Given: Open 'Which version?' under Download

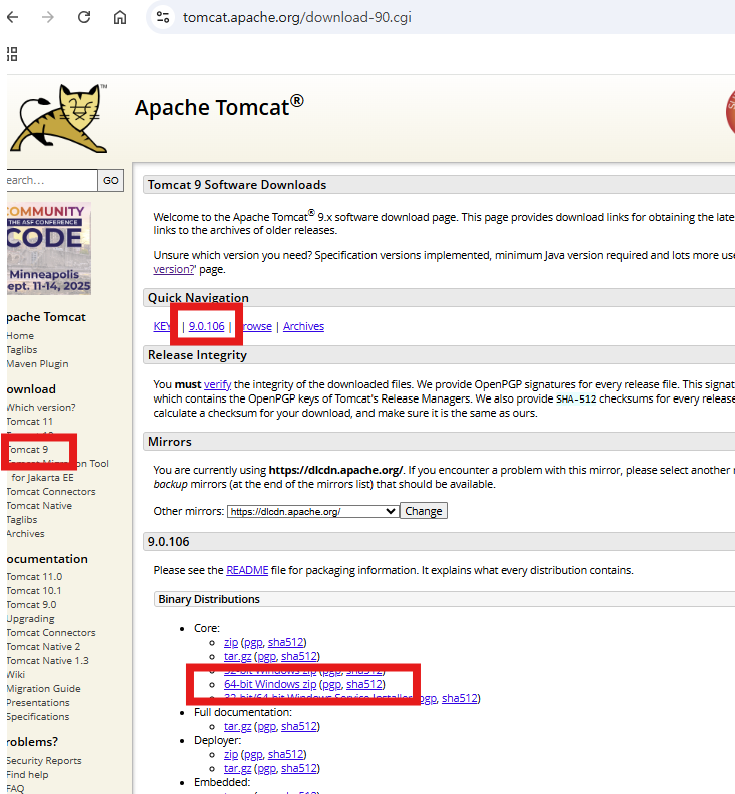Looking at the screenshot, I should (x=41, y=408).
